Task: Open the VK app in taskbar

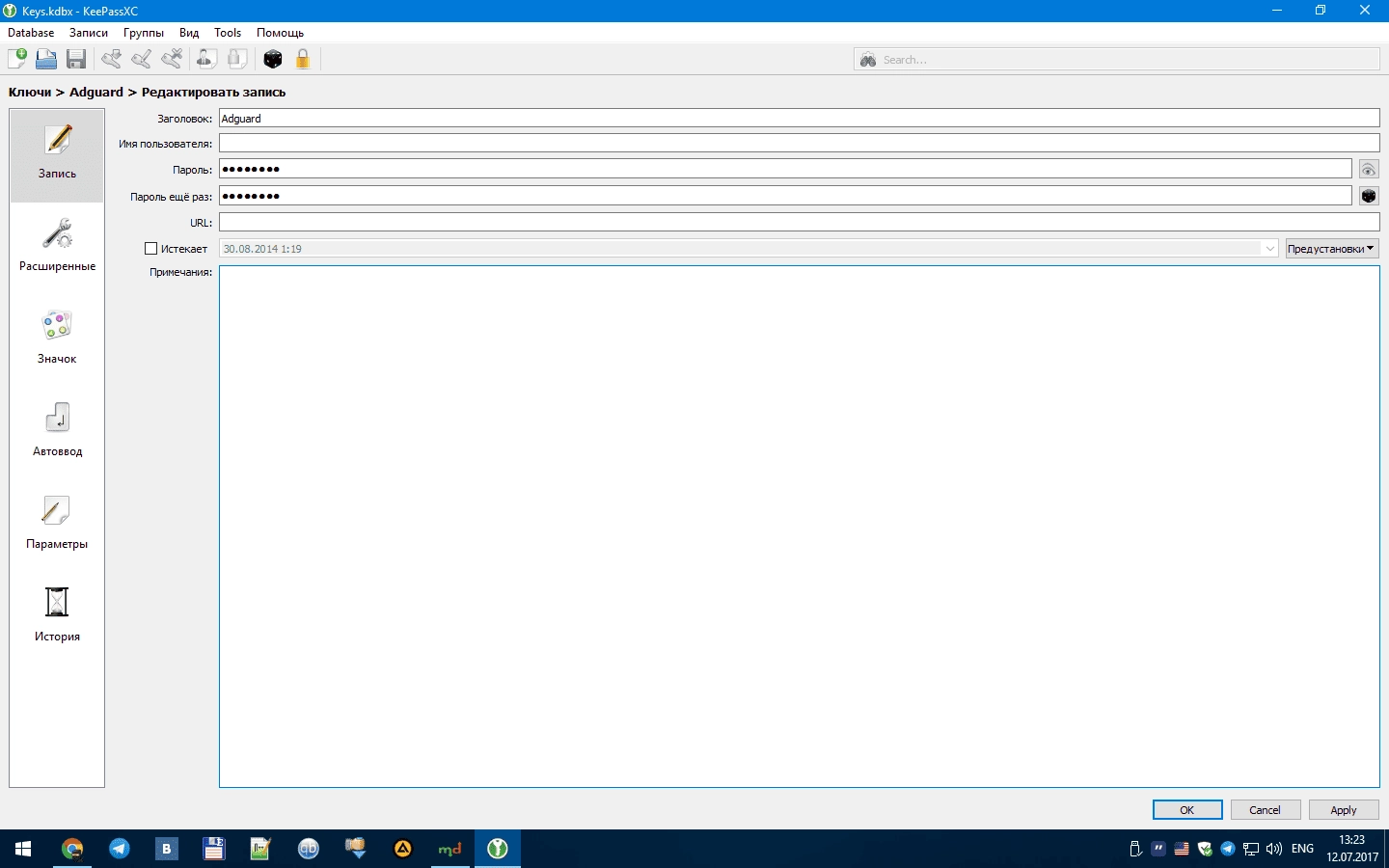Action: pyautogui.click(x=167, y=849)
